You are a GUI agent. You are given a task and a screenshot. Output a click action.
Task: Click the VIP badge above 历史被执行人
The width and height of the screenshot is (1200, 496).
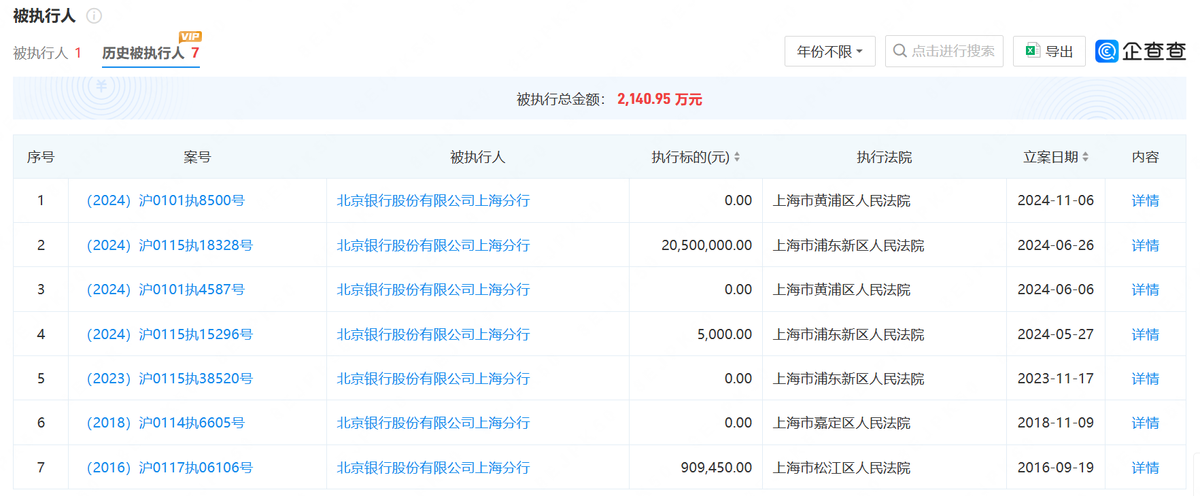[x=190, y=37]
